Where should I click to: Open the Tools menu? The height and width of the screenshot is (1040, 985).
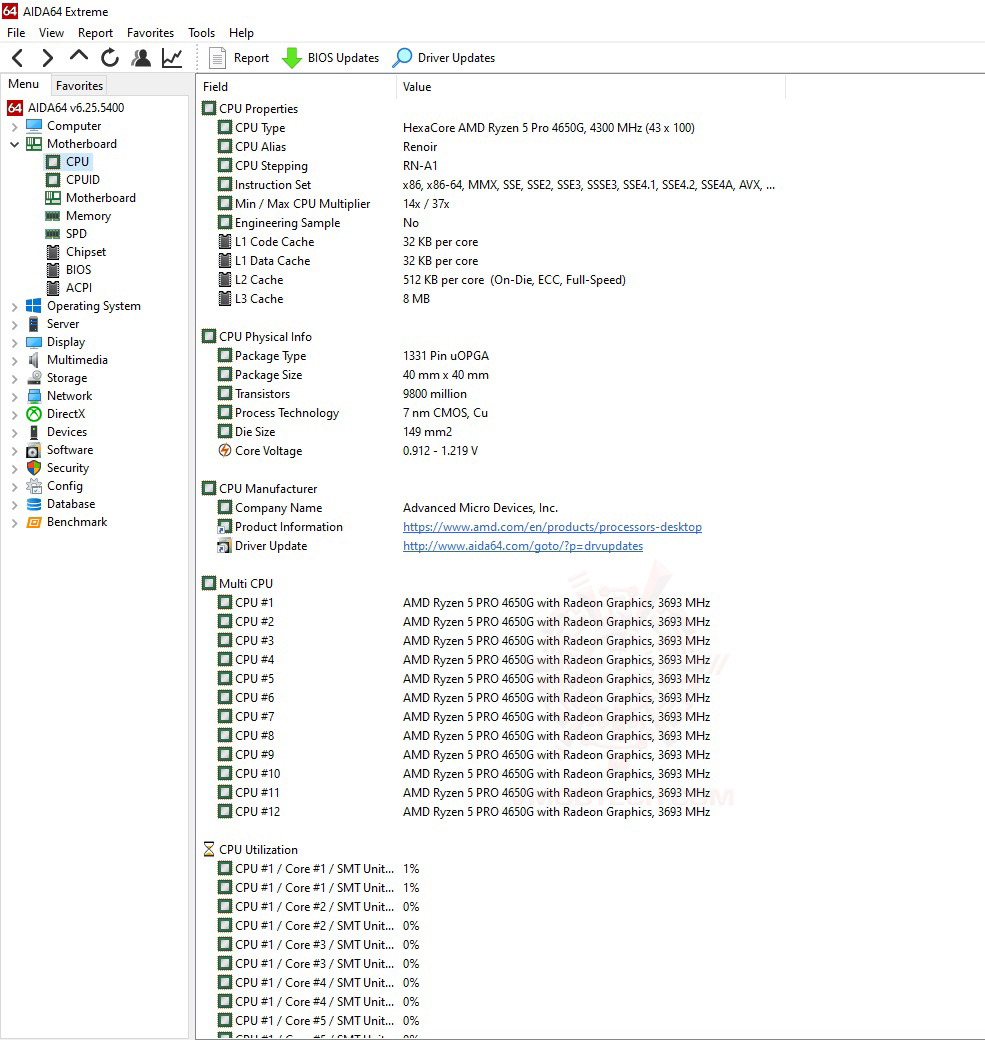click(x=201, y=32)
